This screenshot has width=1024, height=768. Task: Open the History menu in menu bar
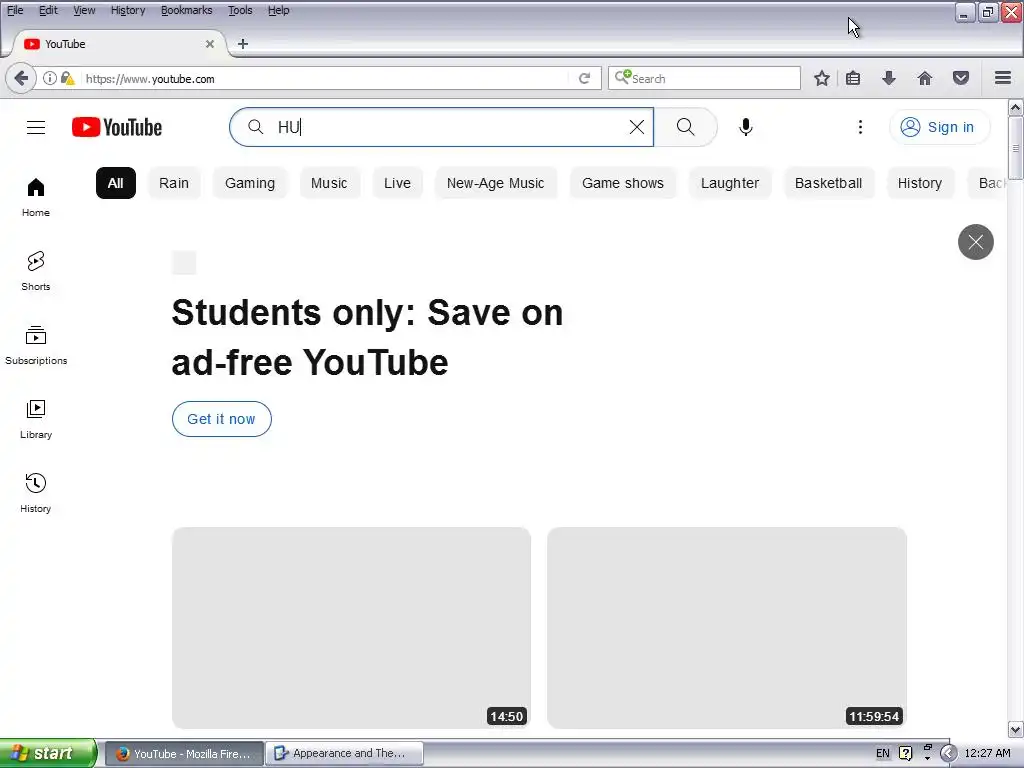coord(127,10)
